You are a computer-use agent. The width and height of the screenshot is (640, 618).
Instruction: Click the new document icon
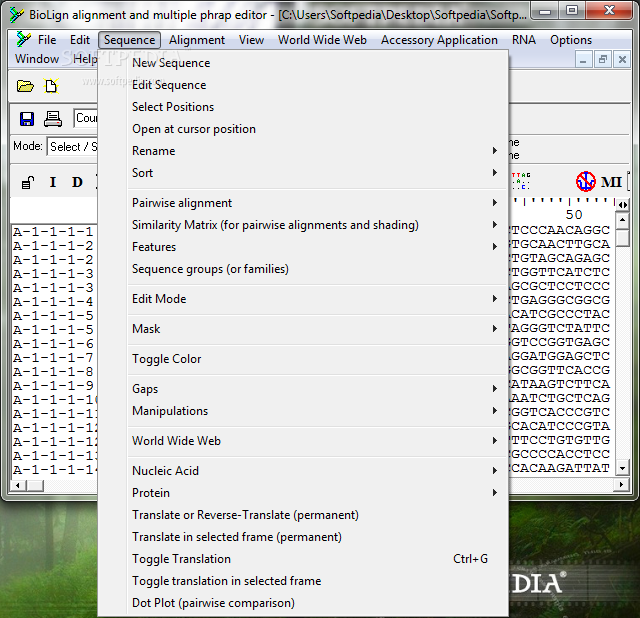(51, 86)
